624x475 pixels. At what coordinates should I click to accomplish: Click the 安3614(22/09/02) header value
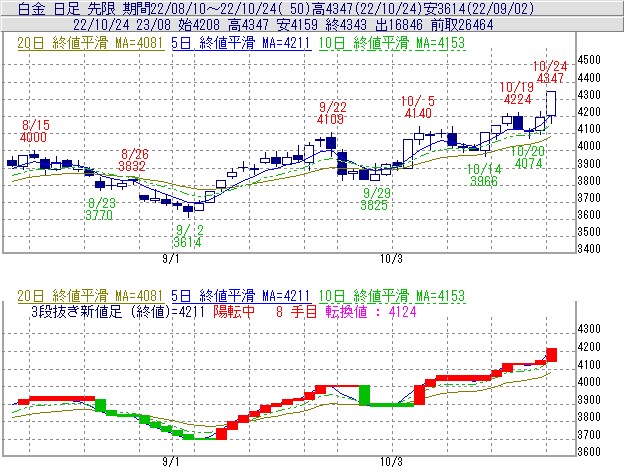coord(478,9)
